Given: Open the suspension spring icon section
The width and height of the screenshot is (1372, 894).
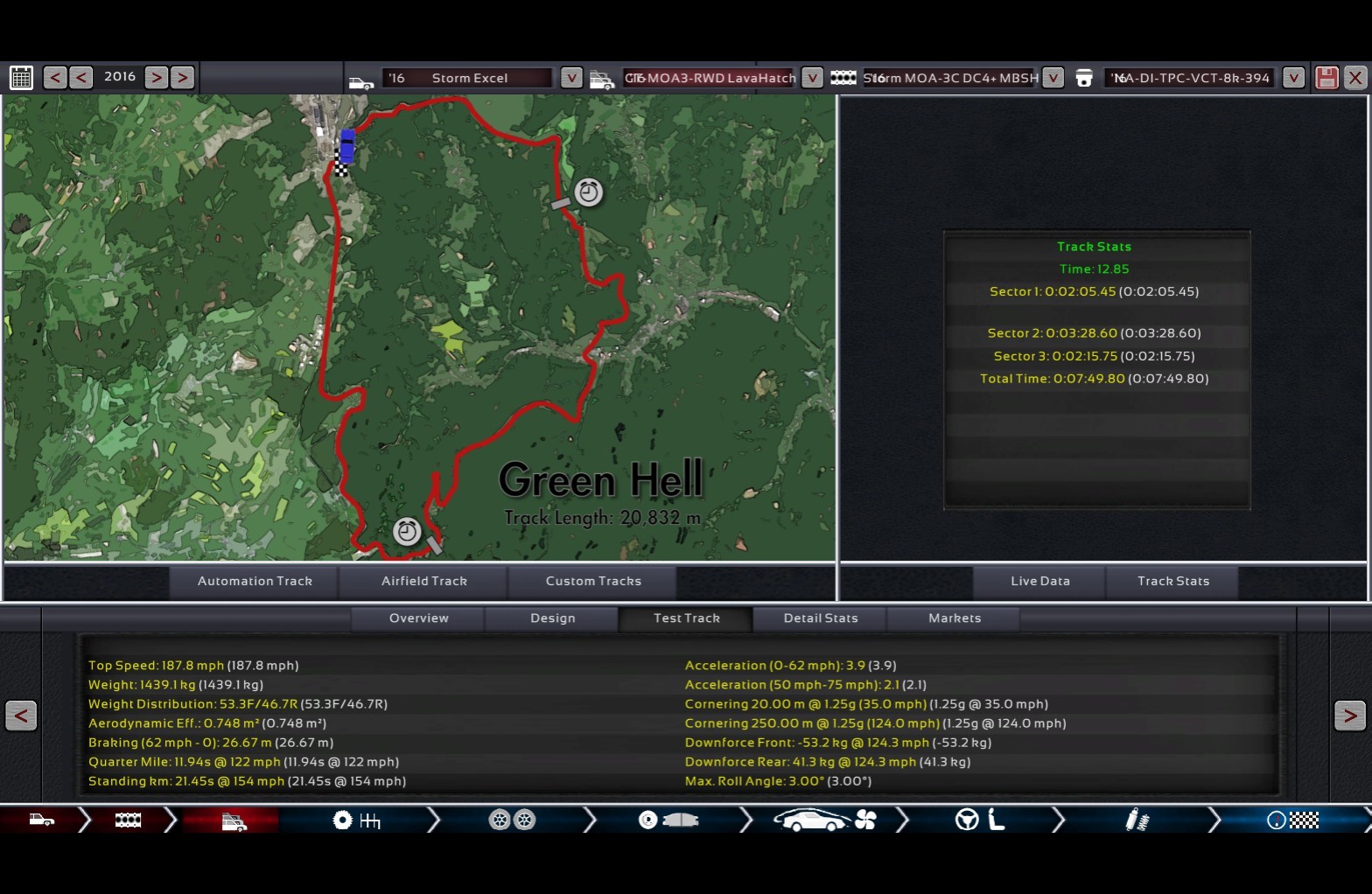Looking at the screenshot, I should (x=1137, y=821).
